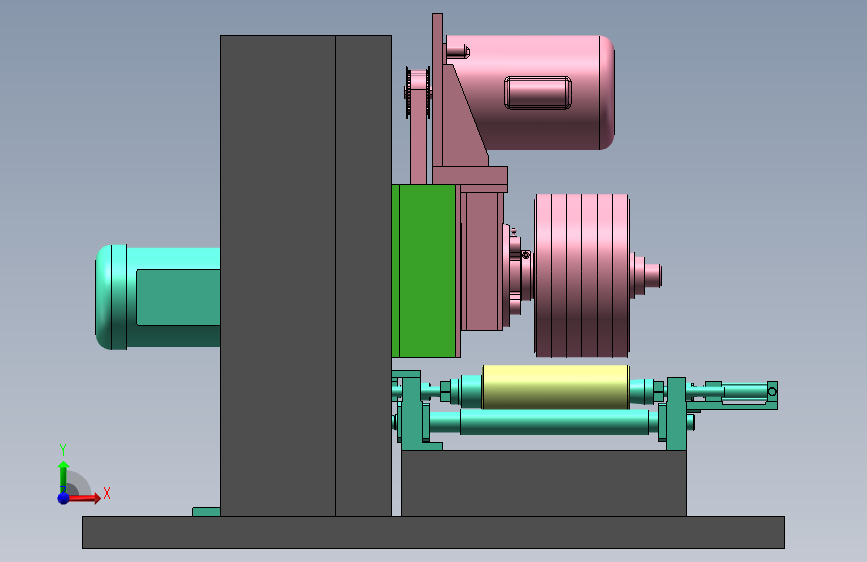Viewport: 867px width, 562px height.
Task: Select the junction box on the pink motor
Action: point(537,92)
